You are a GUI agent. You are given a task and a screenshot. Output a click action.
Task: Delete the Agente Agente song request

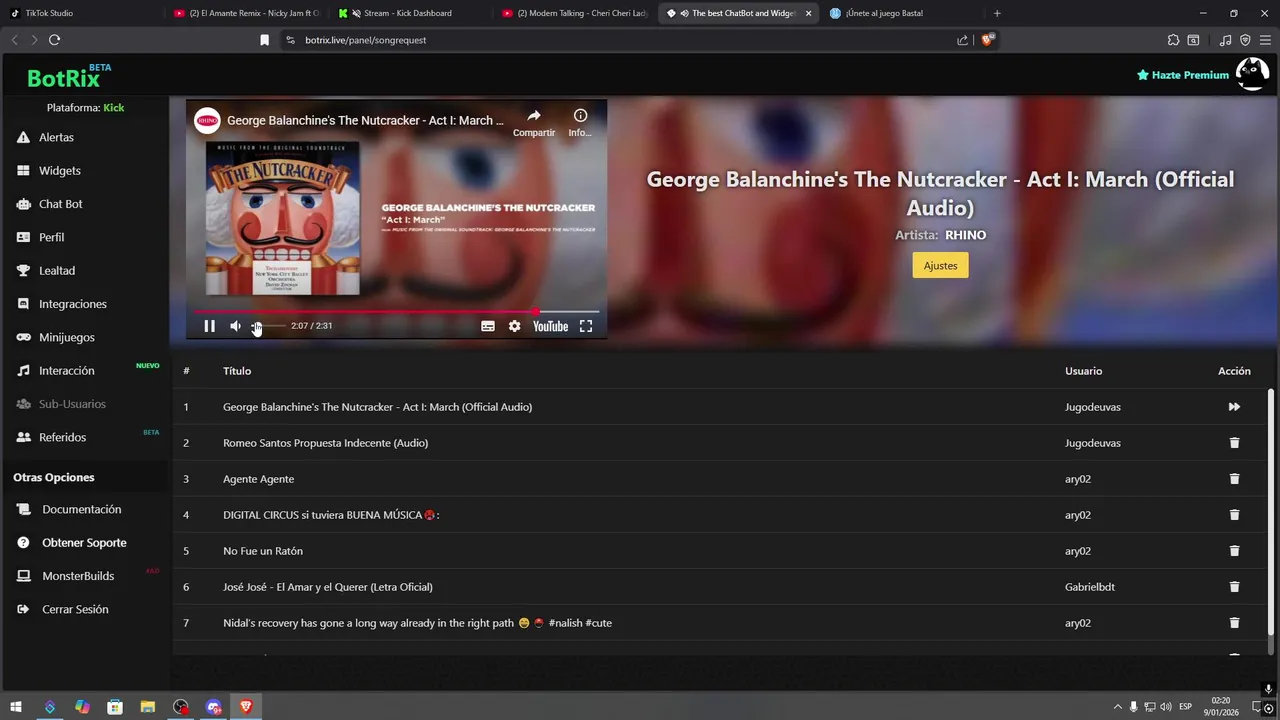point(1234,479)
